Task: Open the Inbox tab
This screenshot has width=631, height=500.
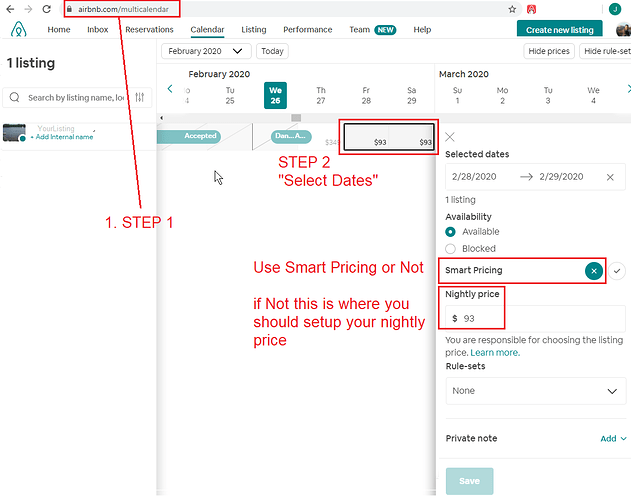Action: (98, 29)
